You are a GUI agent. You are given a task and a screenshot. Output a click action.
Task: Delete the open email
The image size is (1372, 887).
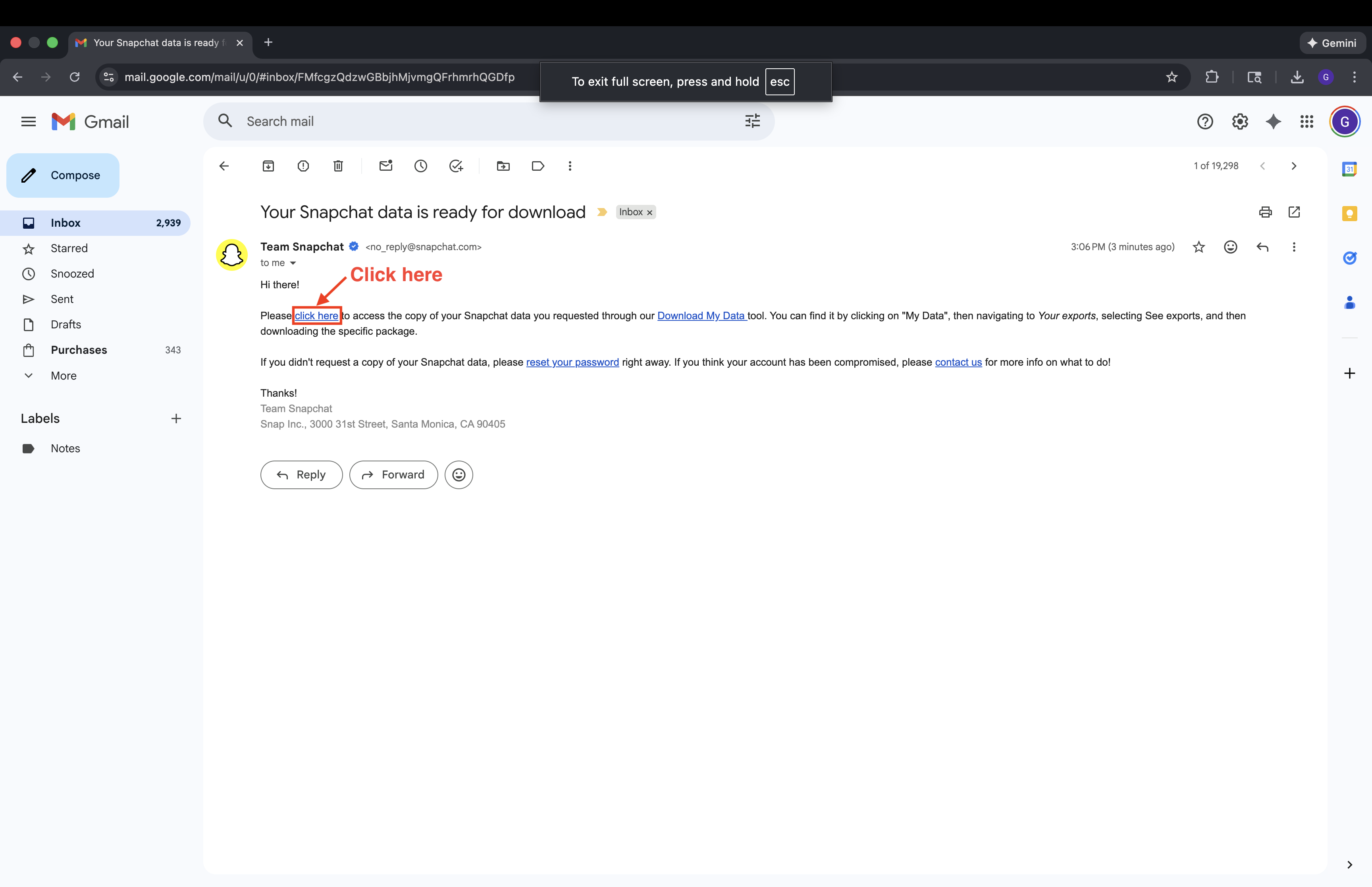[338, 166]
